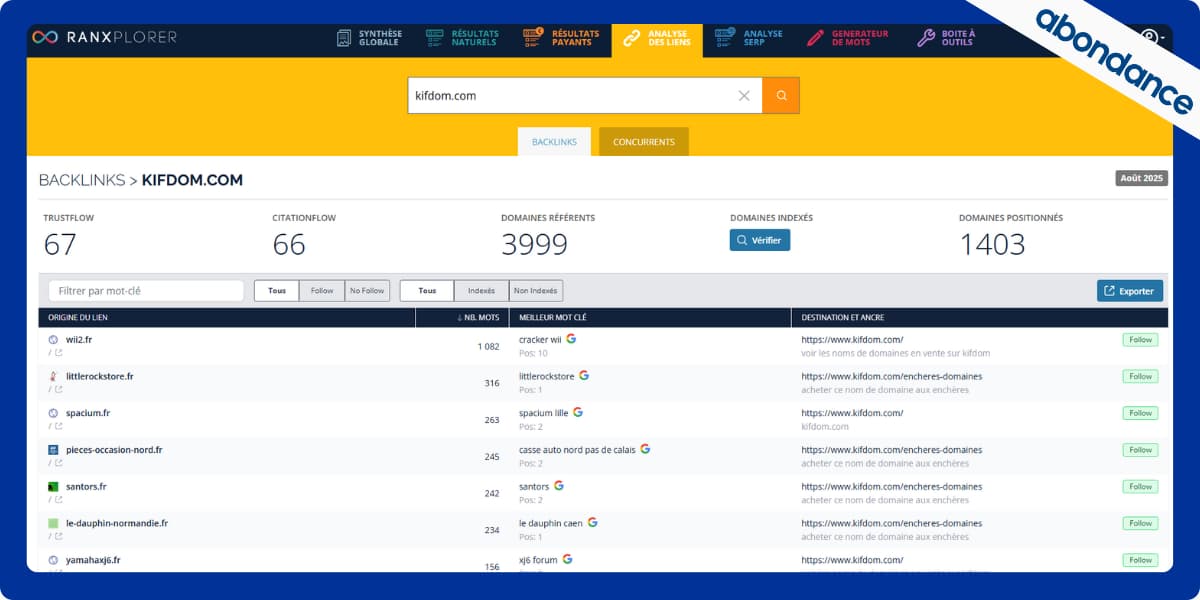Click the external link icon under littlerockstore.fr
Screen dimensions: 1200x600
(x=58, y=390)
